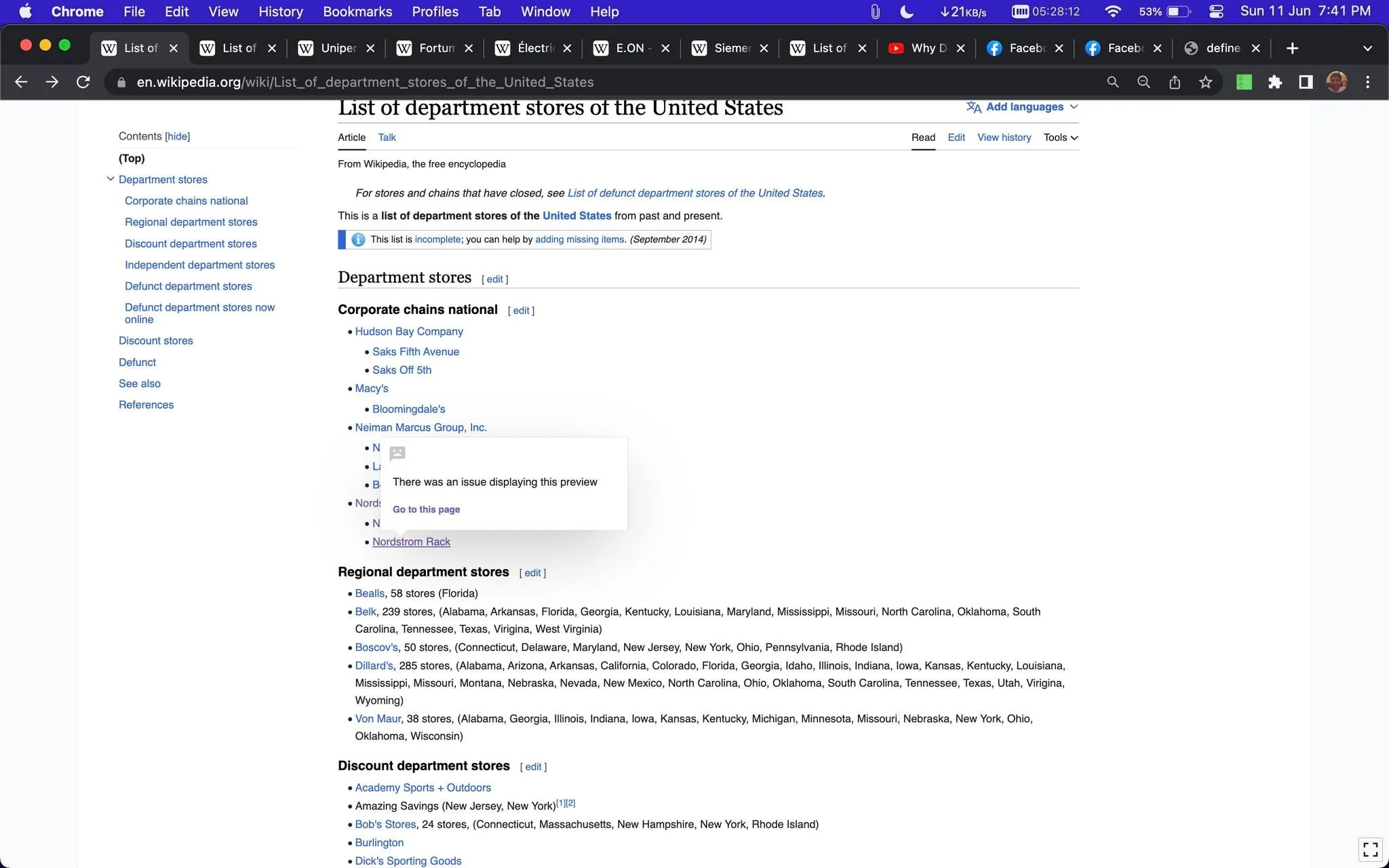The width and height of the screenshot is (1389, 868).
Task: Open the Hudson Bay Company link
Action: click(x=409, y=332)
